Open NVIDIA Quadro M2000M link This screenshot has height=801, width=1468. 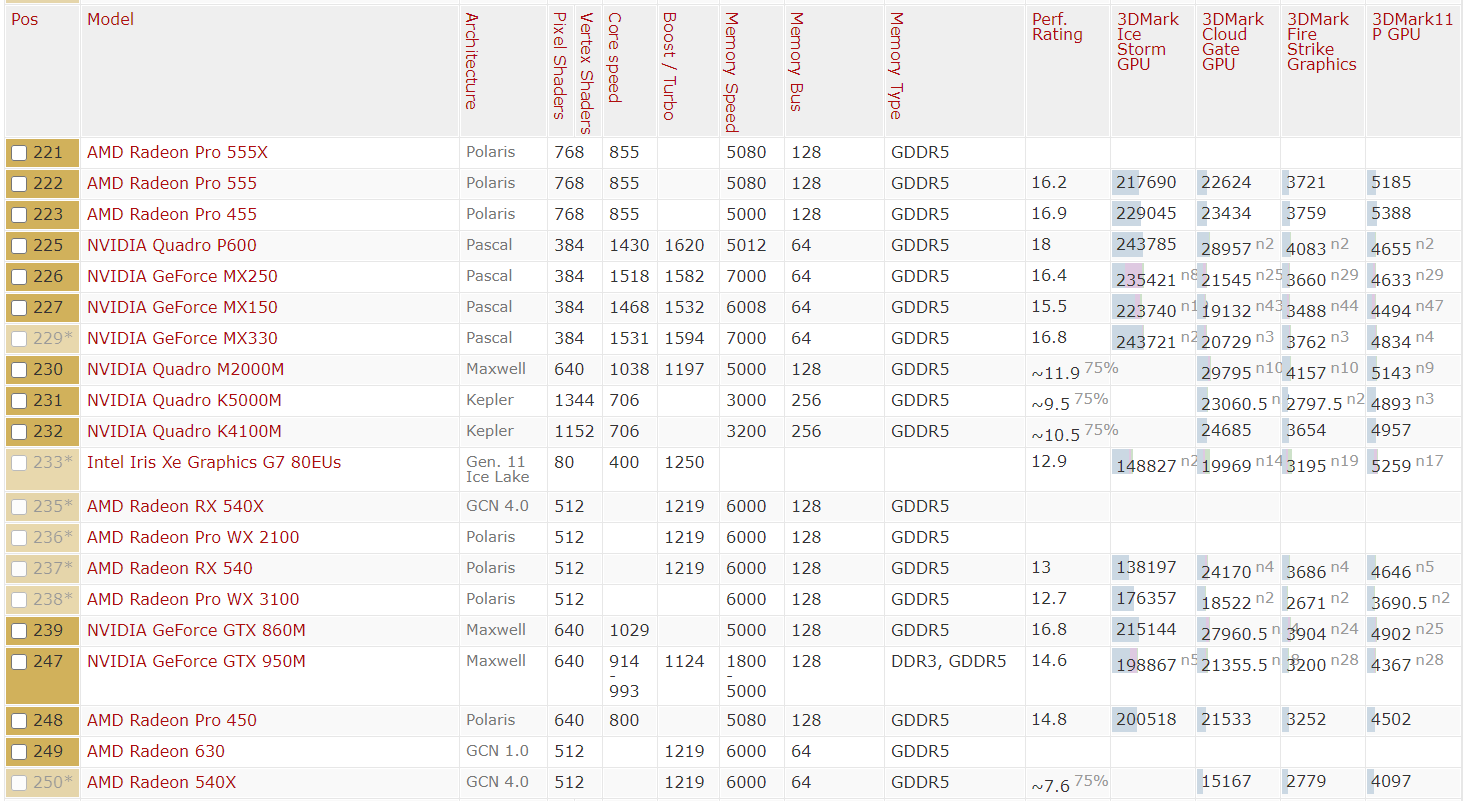[185, 370]
